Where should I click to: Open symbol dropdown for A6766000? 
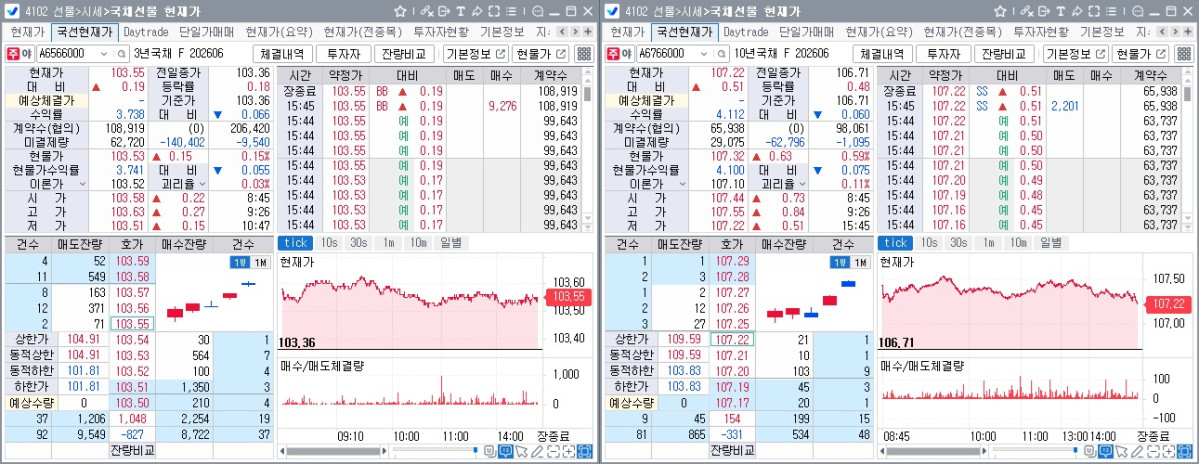(x=704, y=54)
